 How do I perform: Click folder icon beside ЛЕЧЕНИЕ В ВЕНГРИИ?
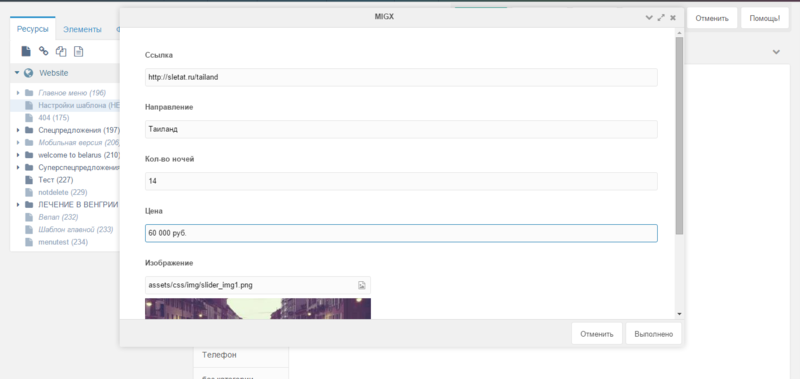(29, 205)
